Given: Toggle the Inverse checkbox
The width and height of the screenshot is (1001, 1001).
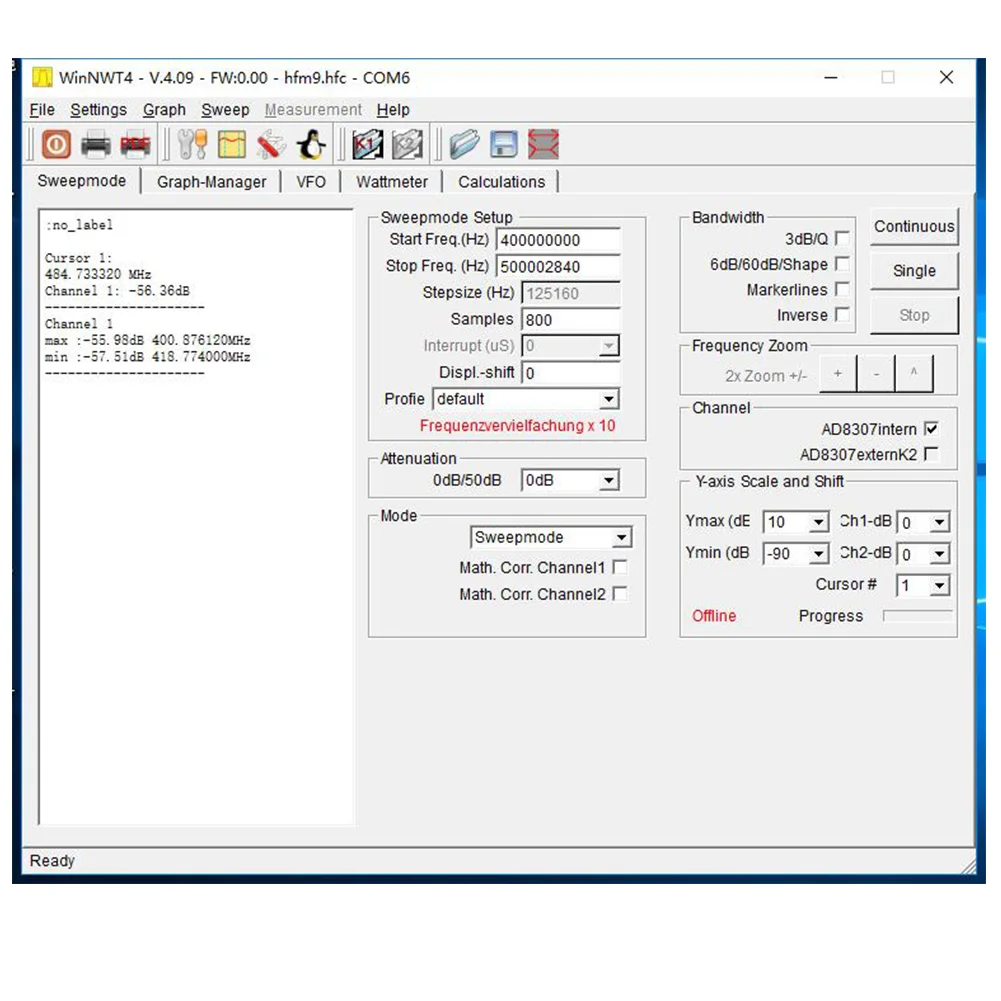Looking at the screenshot, I should pyautogui.click(x=842, y=315).
